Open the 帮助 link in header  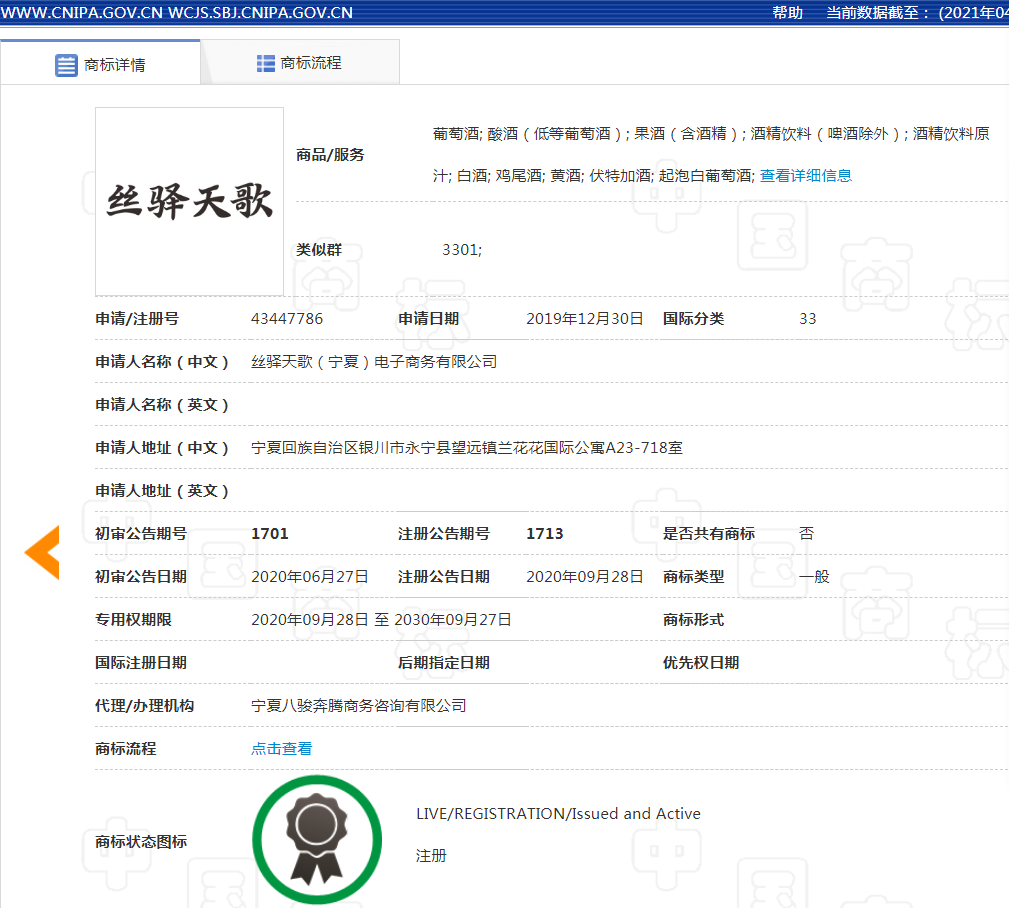(x=788, y=13)
